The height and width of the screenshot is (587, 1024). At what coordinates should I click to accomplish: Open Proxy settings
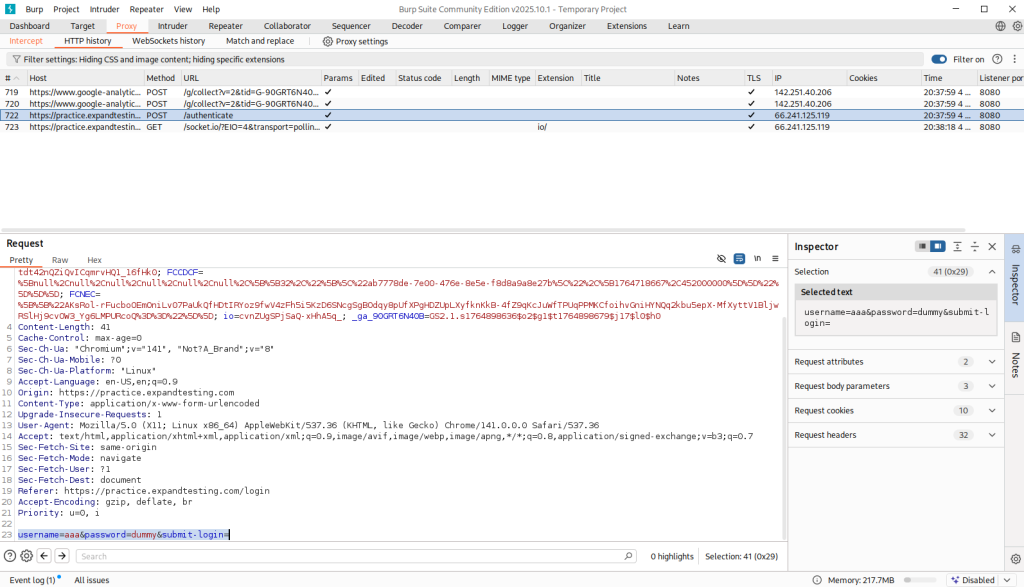[355, 42]
